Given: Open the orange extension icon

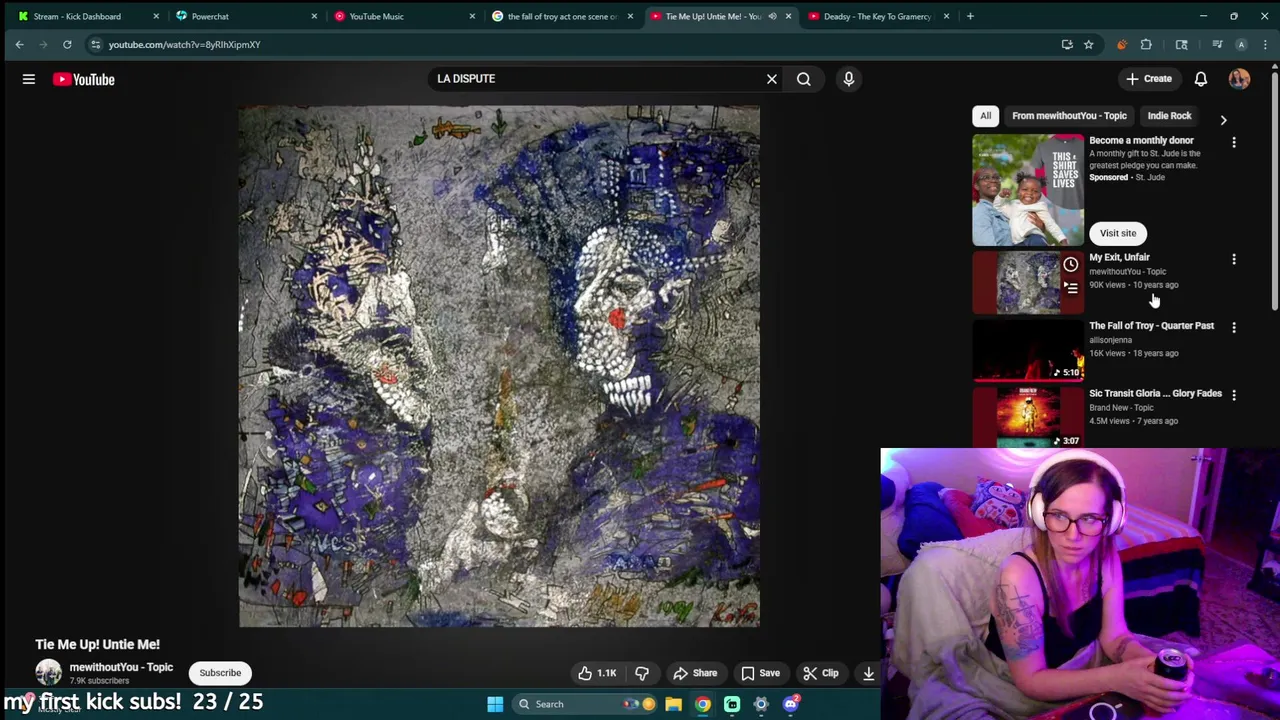Looking at the screenshot, I should pyautogui.click(x=1121, y=44).
